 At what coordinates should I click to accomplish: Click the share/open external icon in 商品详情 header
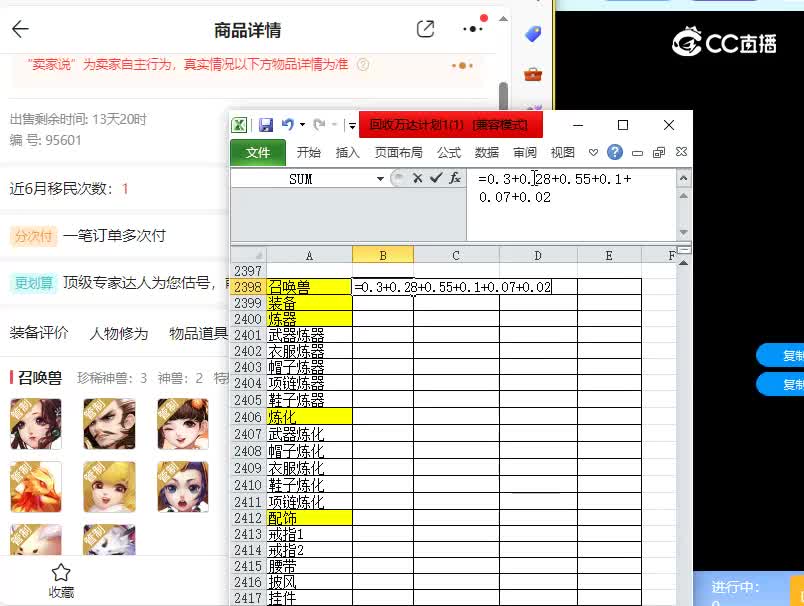click(x=424, y=29)
